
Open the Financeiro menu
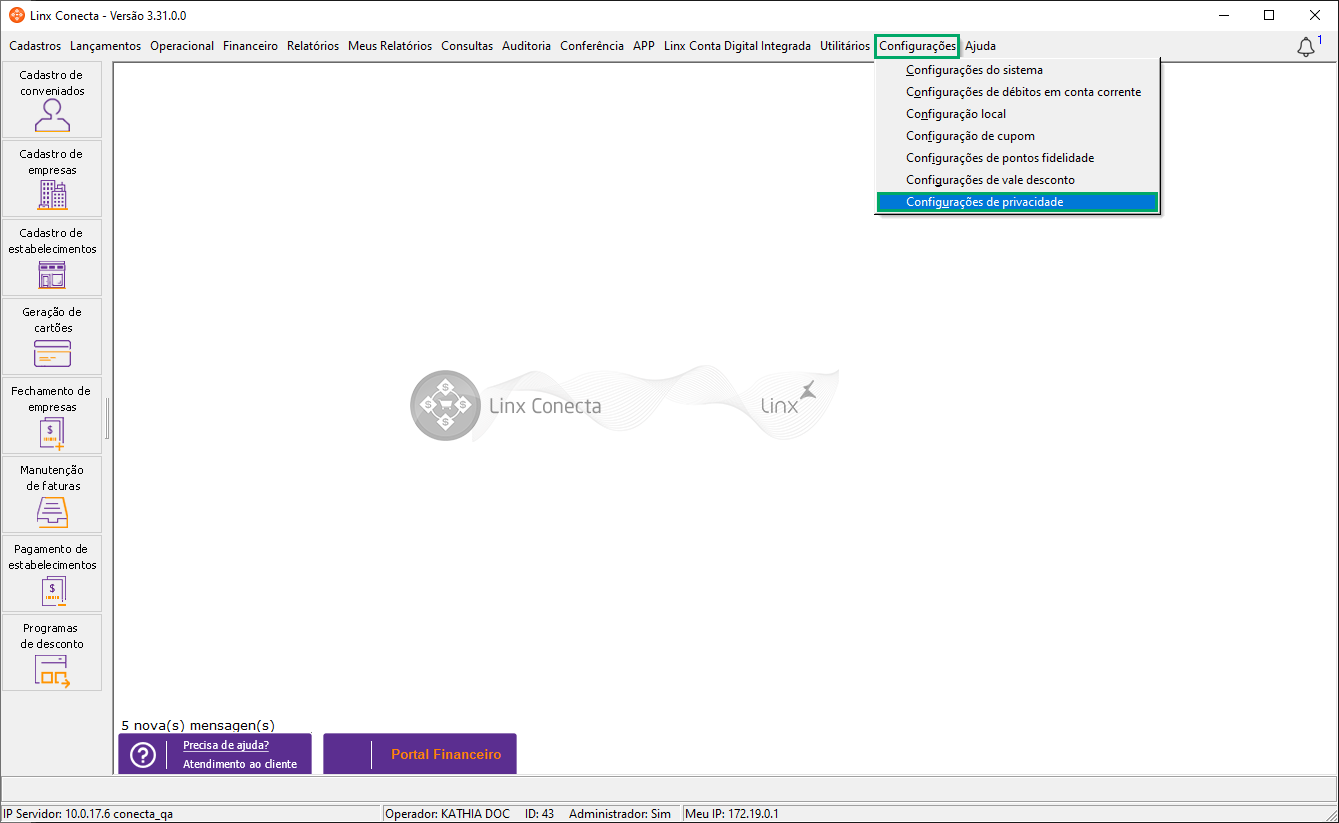(x=250, y=46)
